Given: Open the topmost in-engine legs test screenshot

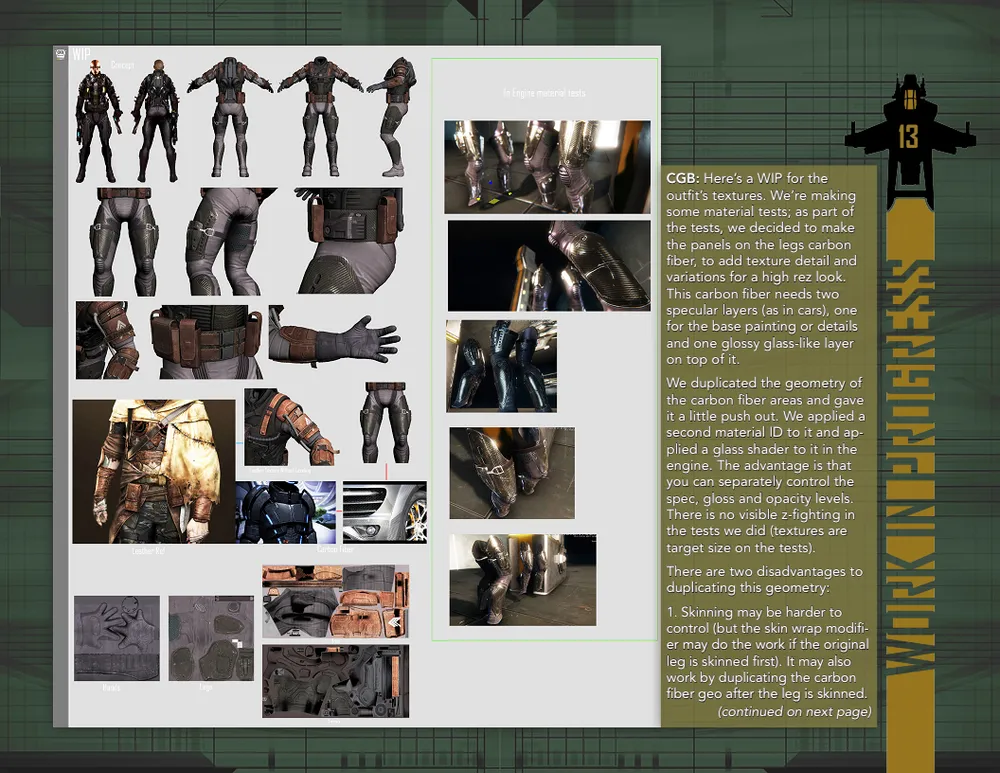Looking at the screenshot, I should [x=546, y=167].
